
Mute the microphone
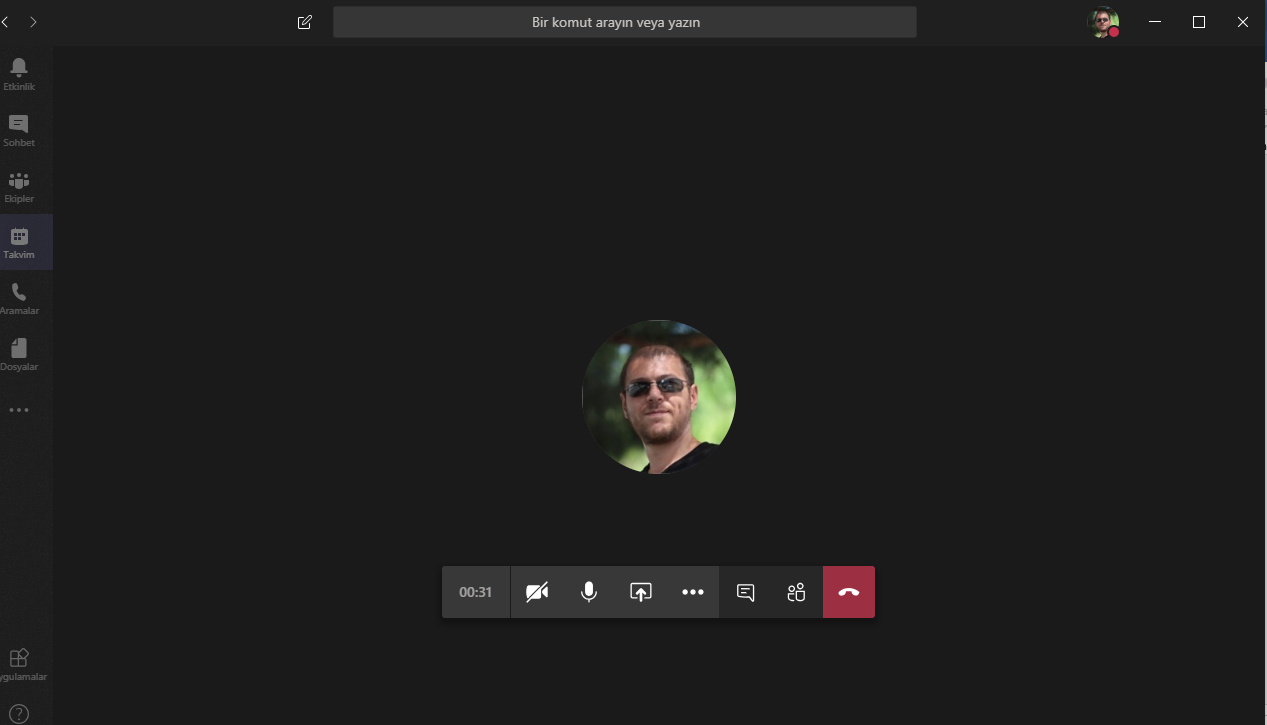pyautogui.click(x=589, y=592)
